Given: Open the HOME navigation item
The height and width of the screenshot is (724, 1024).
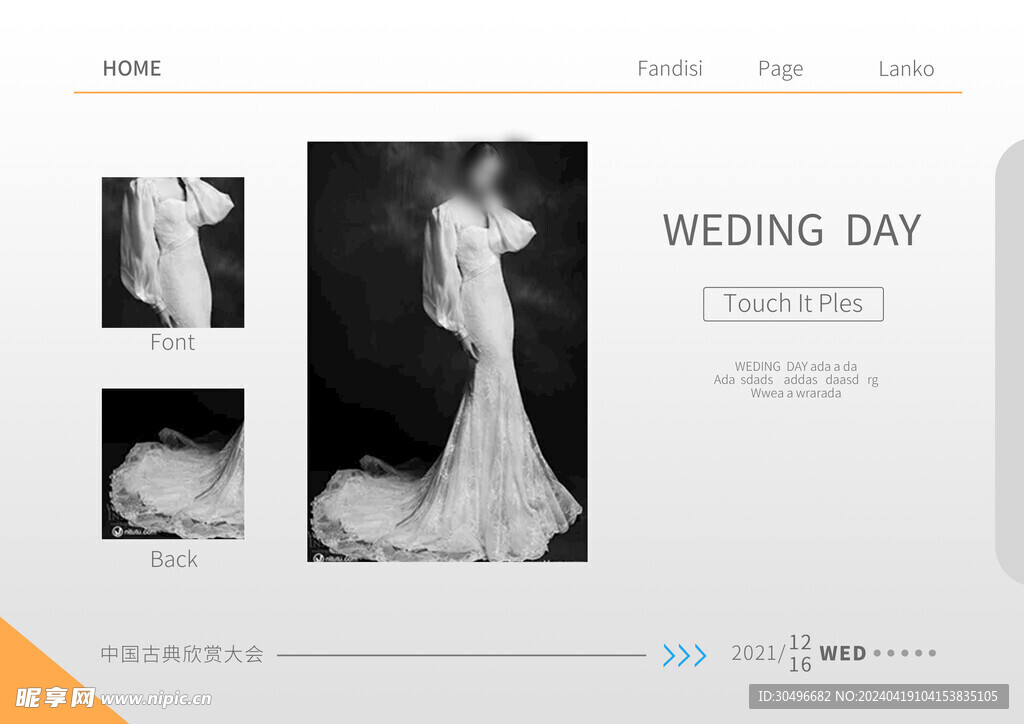Looking at the screenshot, I should click(x=132, y=69).
